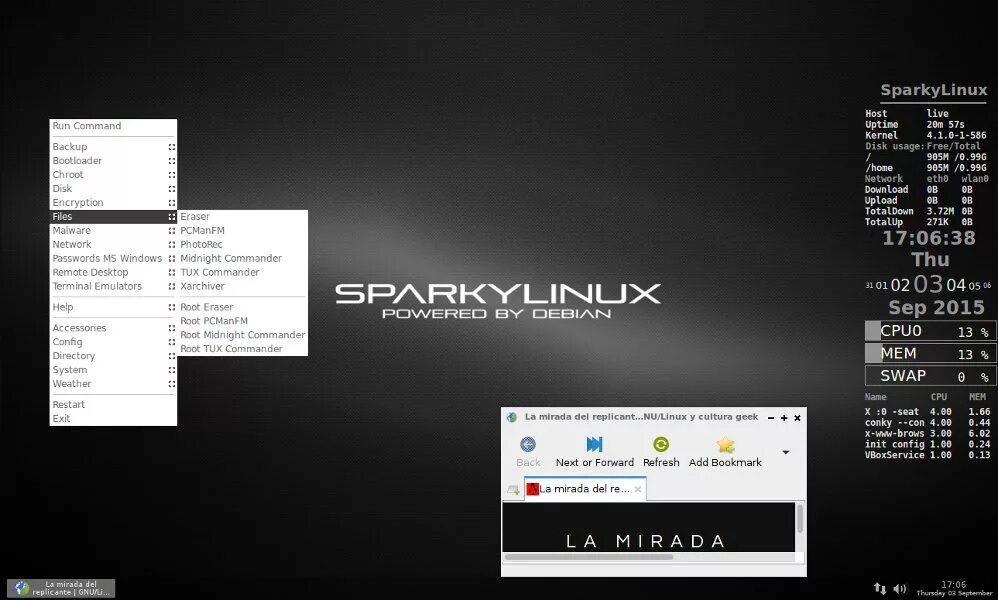Image resolution: width=998 pixels, height=600 pixels.
Task: Expand the Malware submenu
Action: coord(113,230)
